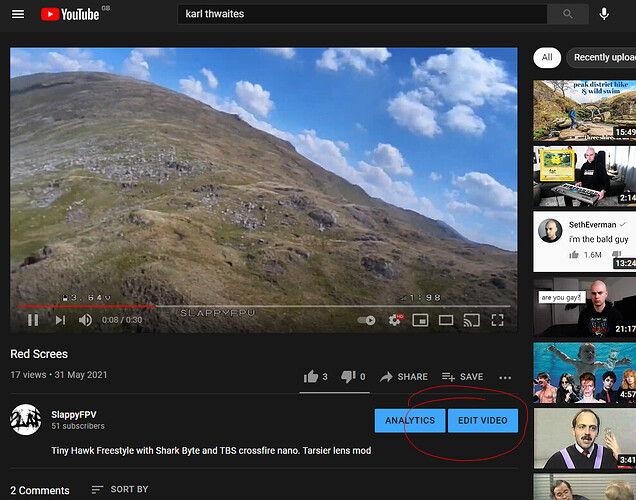
Task: Click the Tiny Hawk Freestyle description text
Action: (211, 451)
